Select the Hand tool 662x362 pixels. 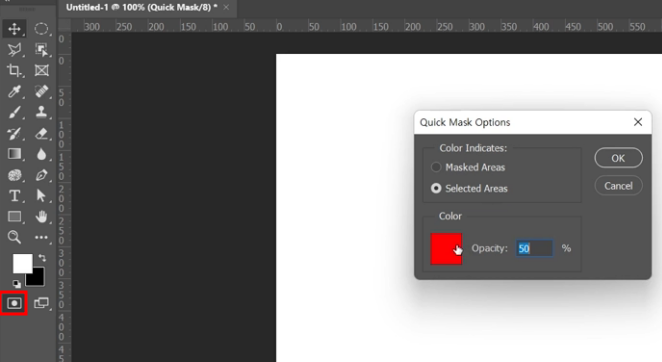pos(41,217)
